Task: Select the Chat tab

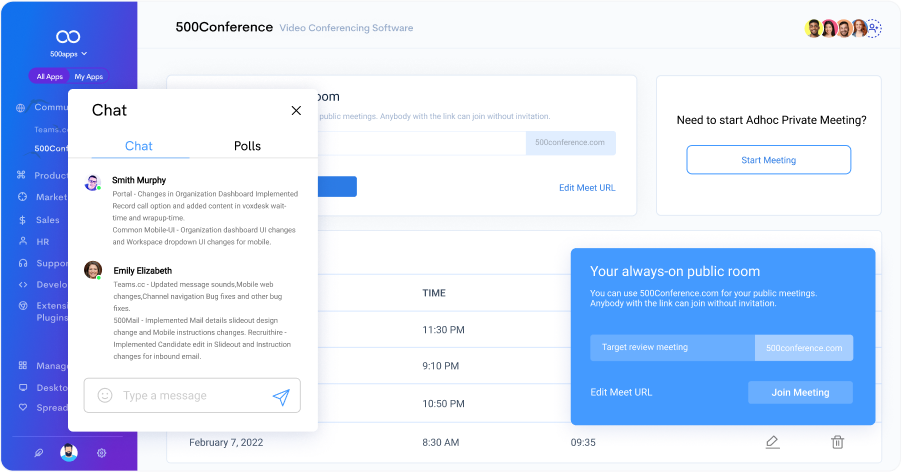Action: click(x=139, y=146)
